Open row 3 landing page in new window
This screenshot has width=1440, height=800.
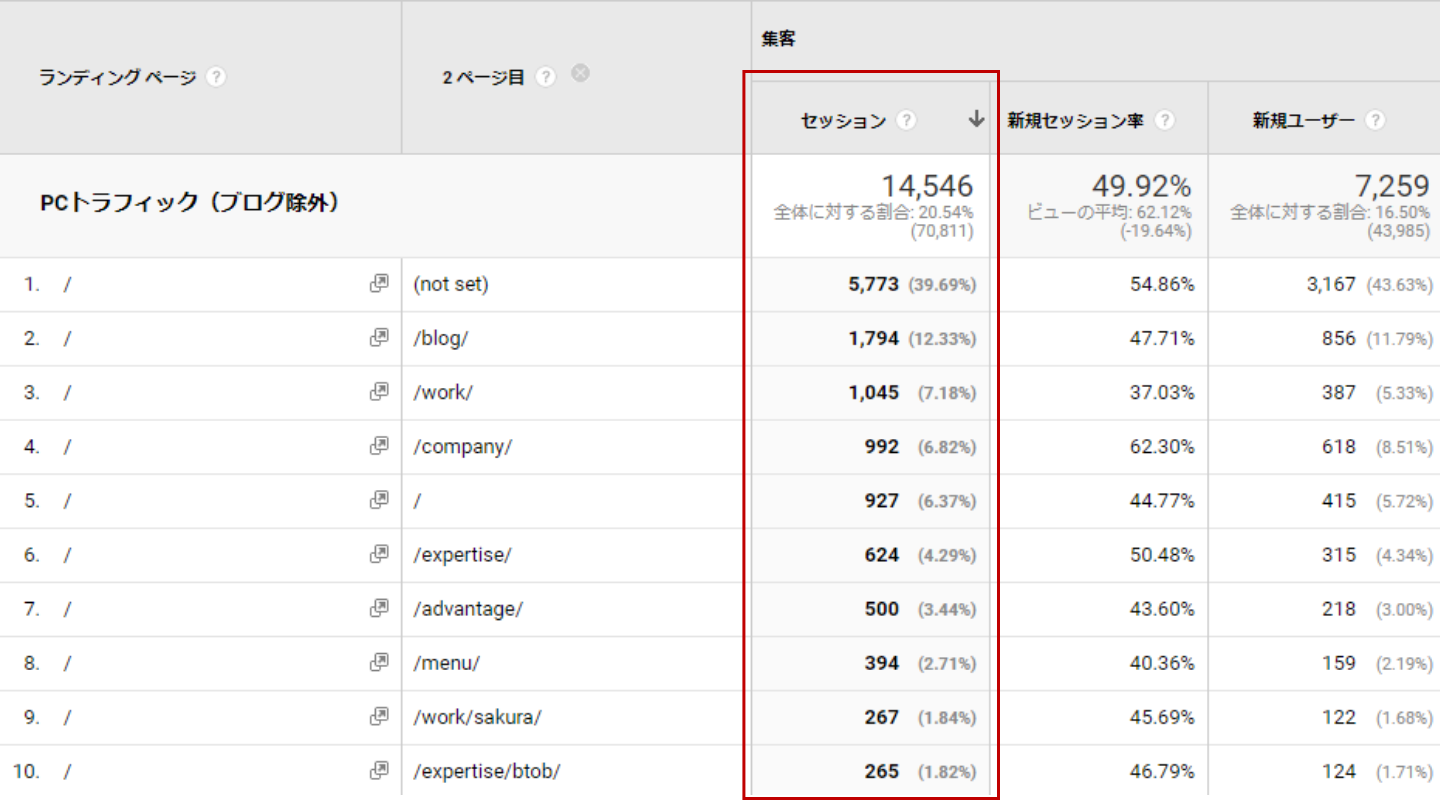click(379, 392)
